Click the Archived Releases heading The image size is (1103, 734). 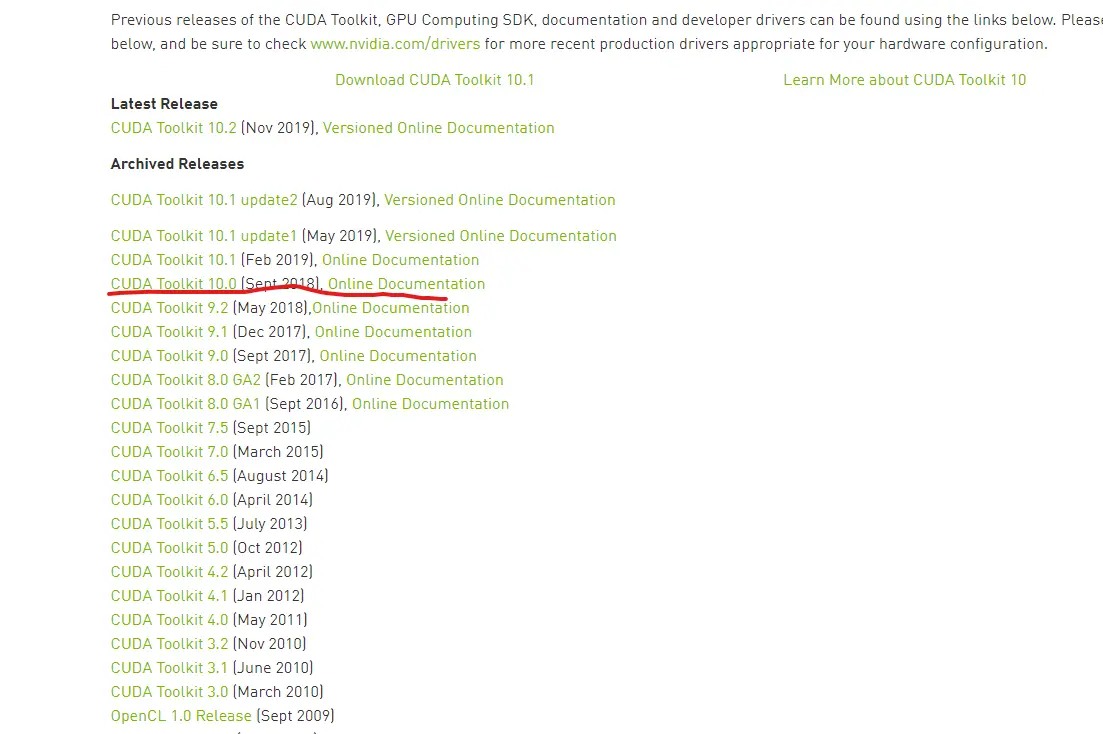pos(177,163)
